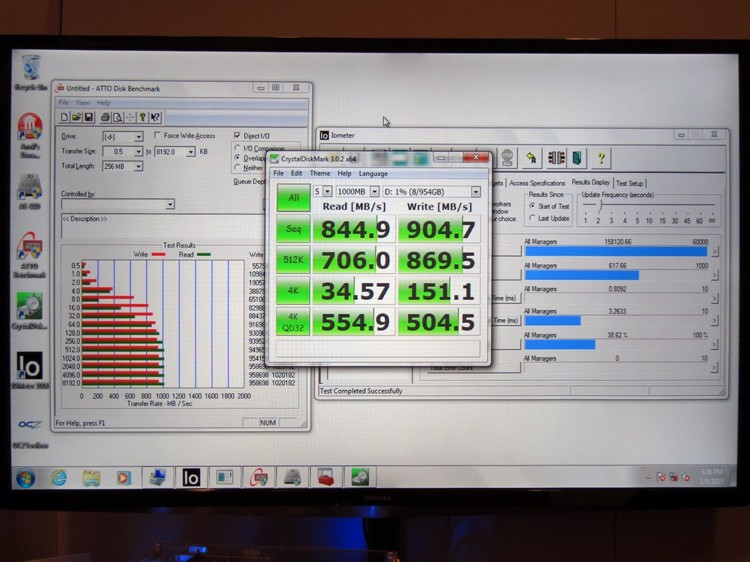750x562 pixels.
Task: Open the Recycle Bin desktop icon
Action: pos(31,72)
